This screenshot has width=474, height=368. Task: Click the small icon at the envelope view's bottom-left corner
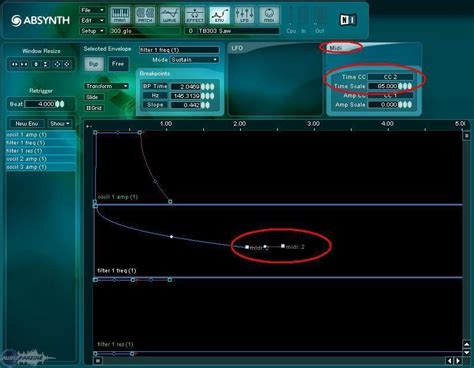click(97, 361)
